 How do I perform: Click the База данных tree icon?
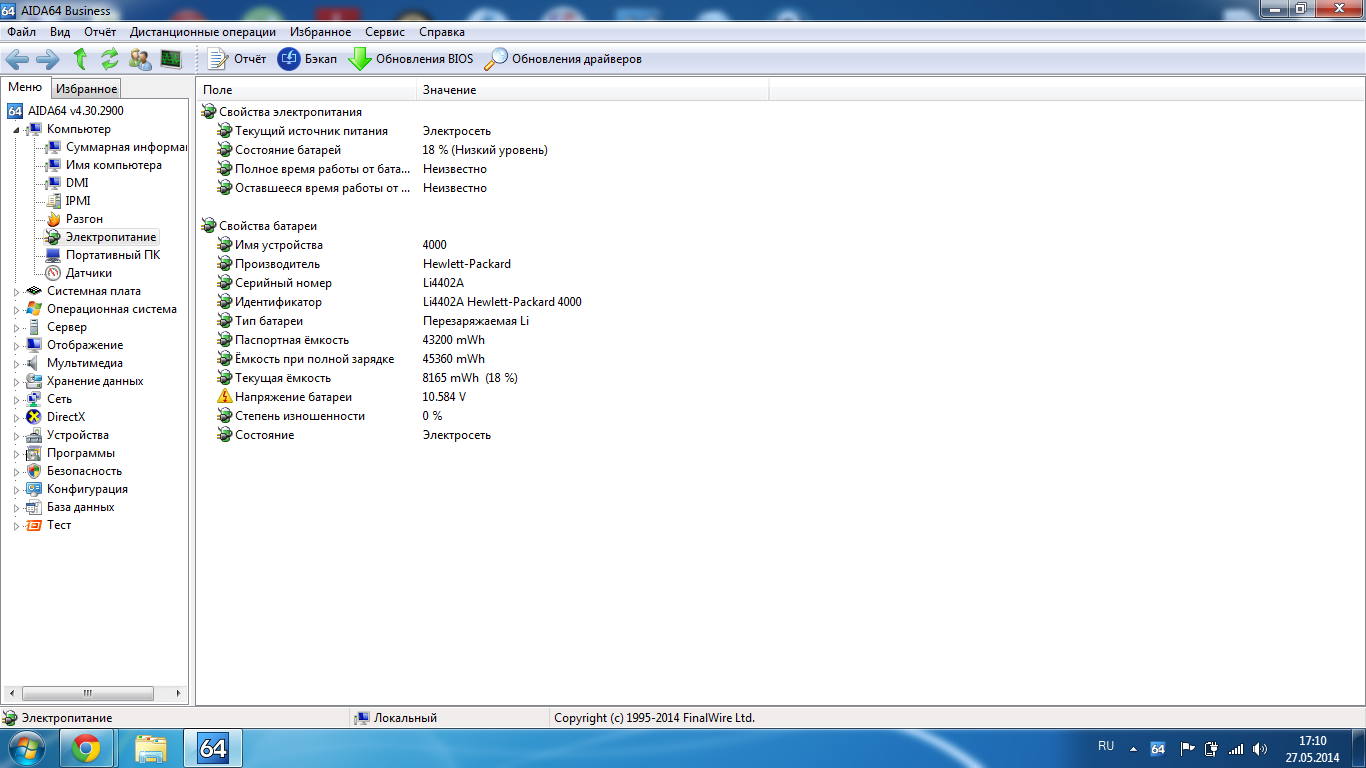point(34,507)
